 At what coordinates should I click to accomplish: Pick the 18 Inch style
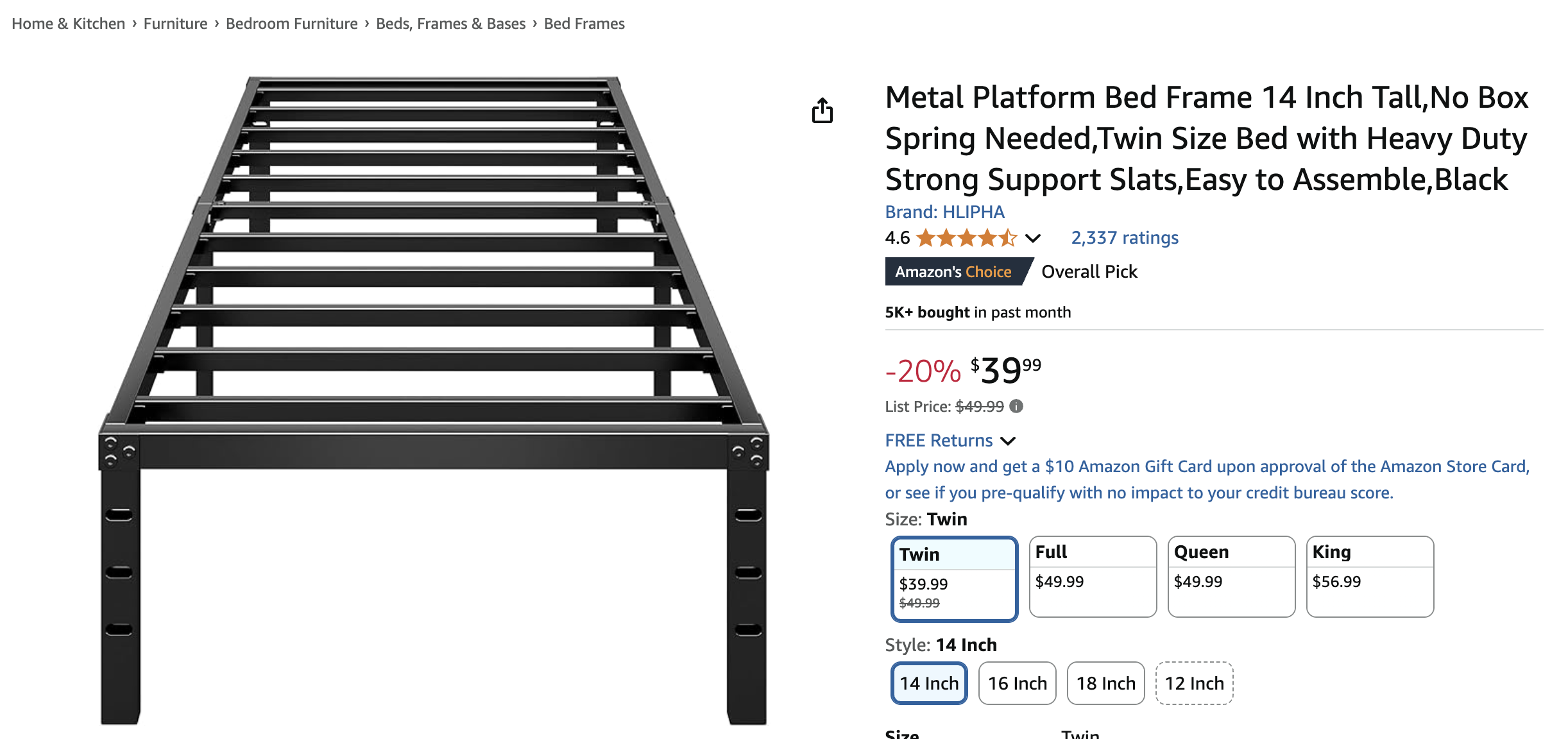[1105, 683]
